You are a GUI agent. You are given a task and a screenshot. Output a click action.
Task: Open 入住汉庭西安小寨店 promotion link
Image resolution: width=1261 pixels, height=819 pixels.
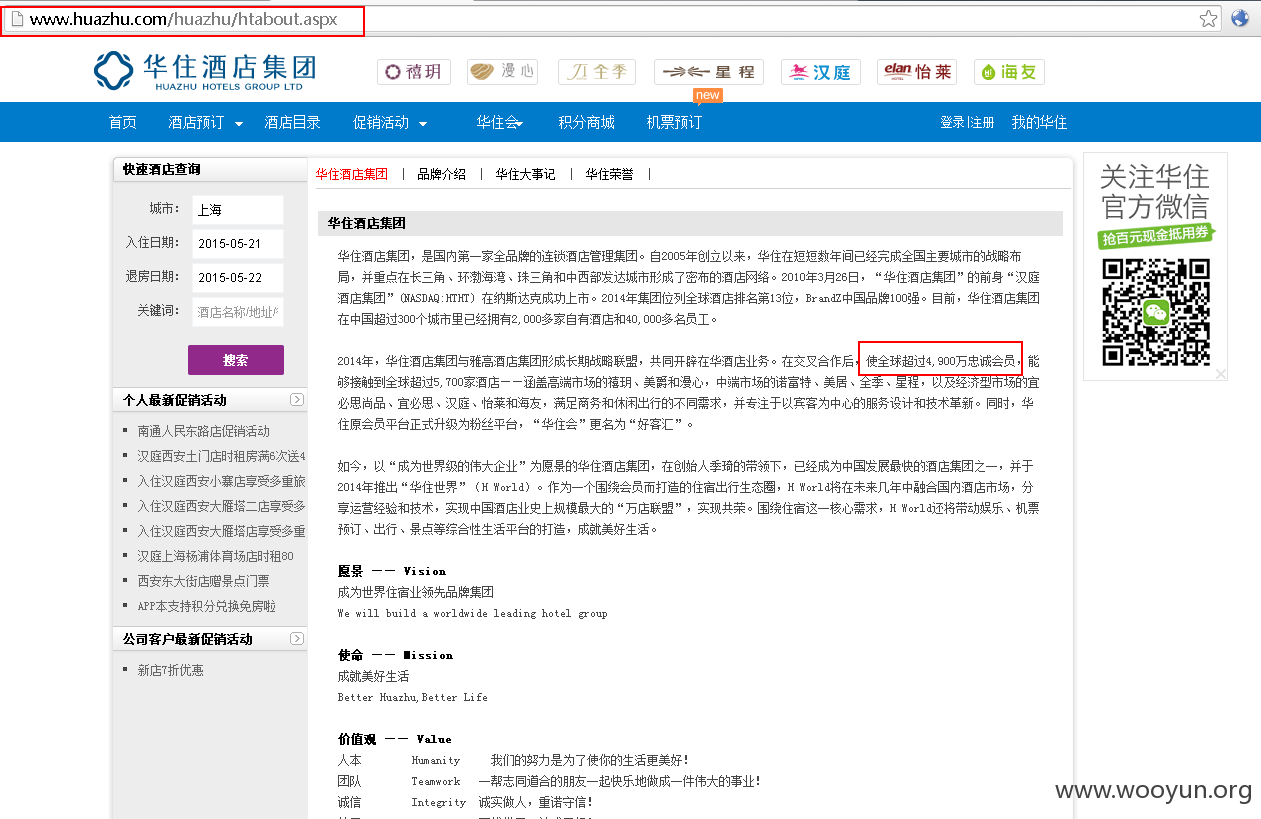point(221,481)
